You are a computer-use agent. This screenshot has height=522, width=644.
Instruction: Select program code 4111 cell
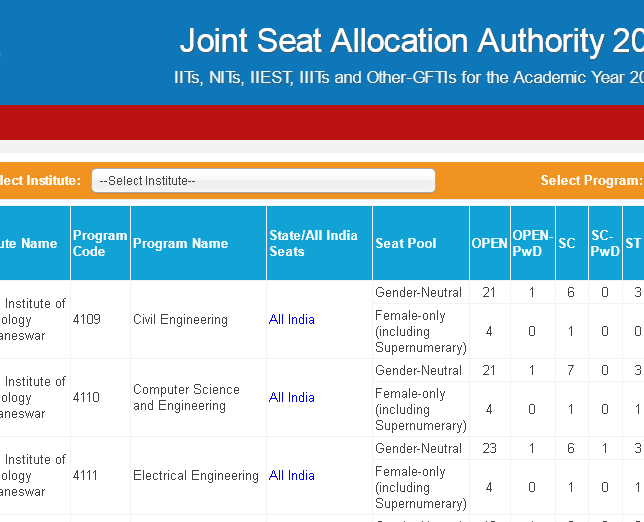point(86,476)
